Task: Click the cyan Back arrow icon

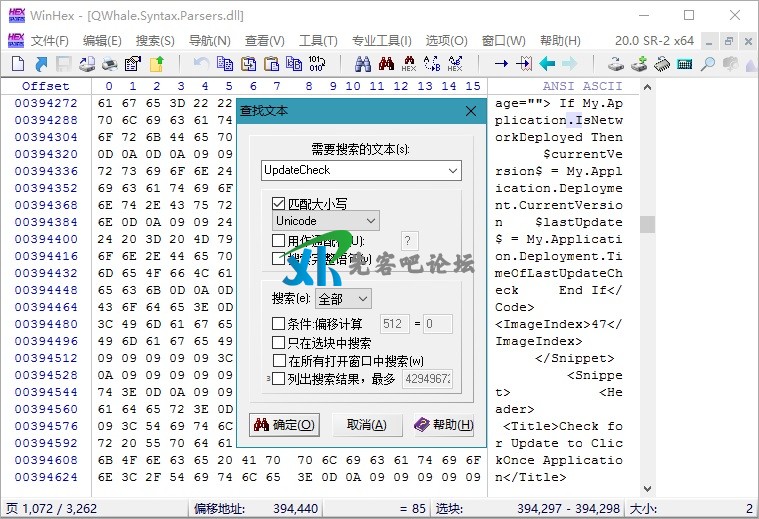Action: [x=547, y=64]
